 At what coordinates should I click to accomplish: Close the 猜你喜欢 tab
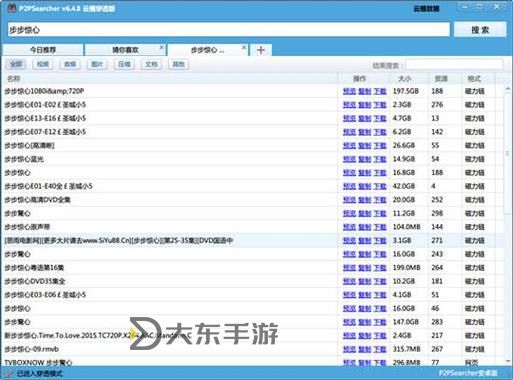(x=161, y=47)
